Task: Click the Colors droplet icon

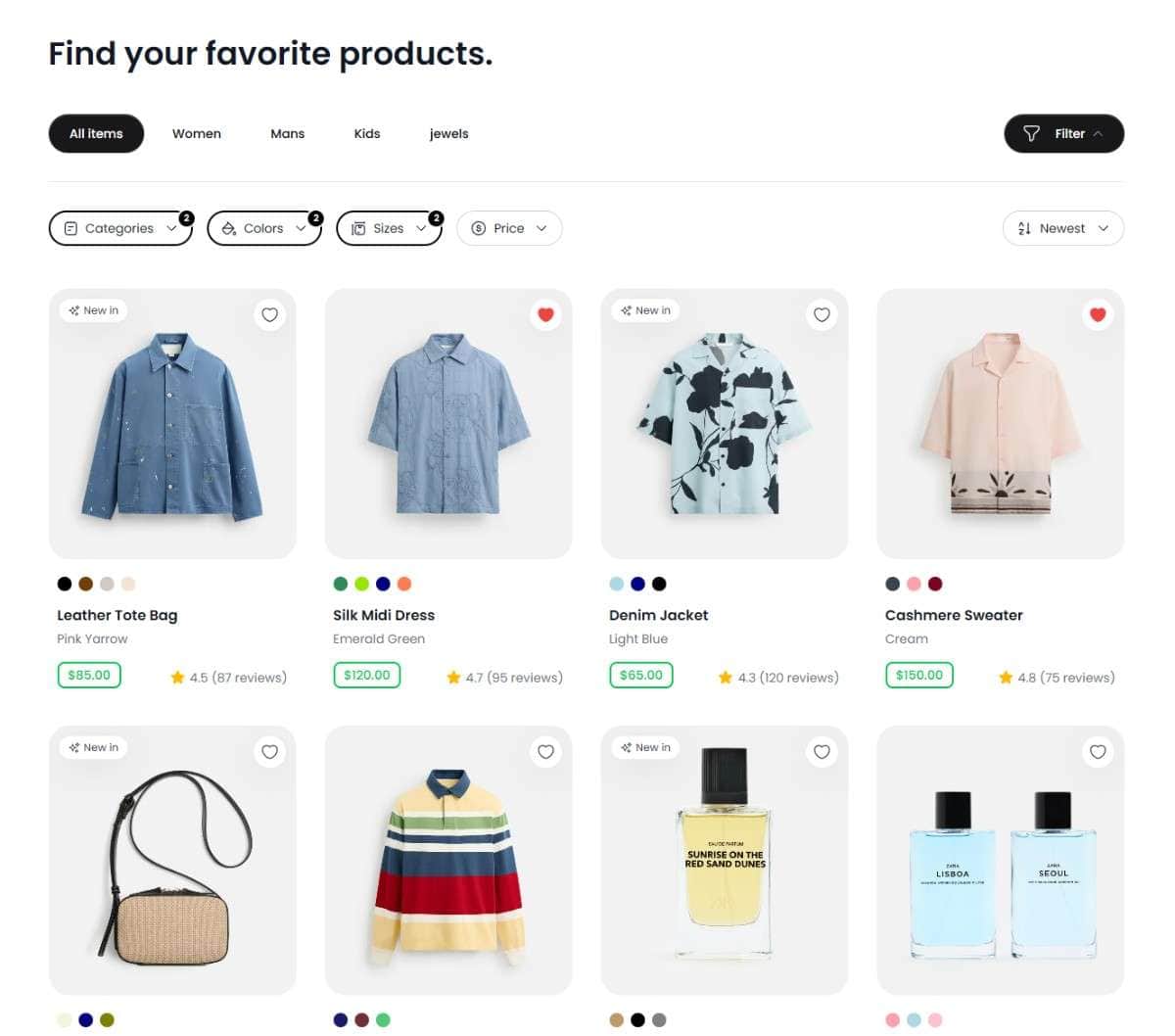Action: [228, 227]
